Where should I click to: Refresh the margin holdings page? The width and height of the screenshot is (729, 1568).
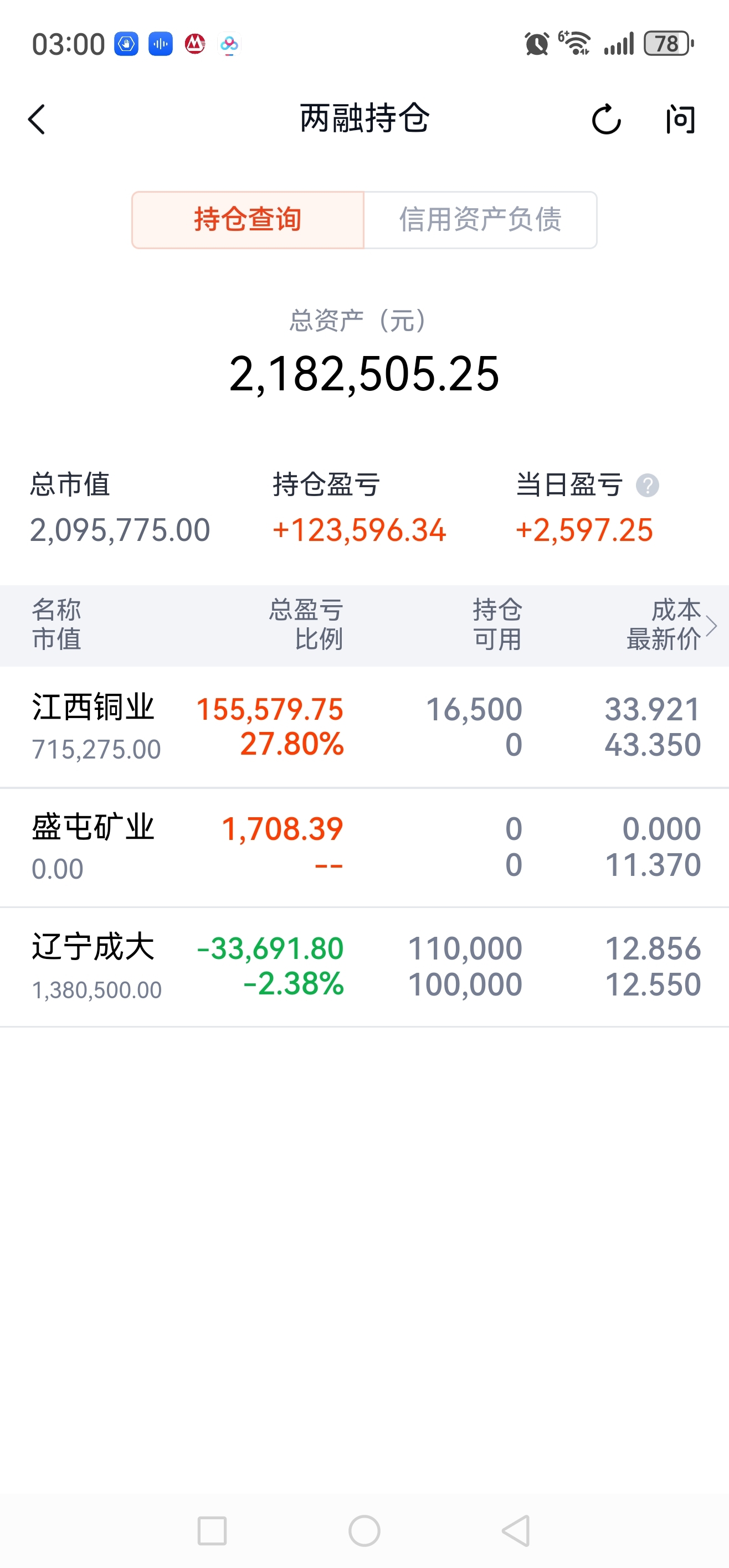(x=606, y=119)
